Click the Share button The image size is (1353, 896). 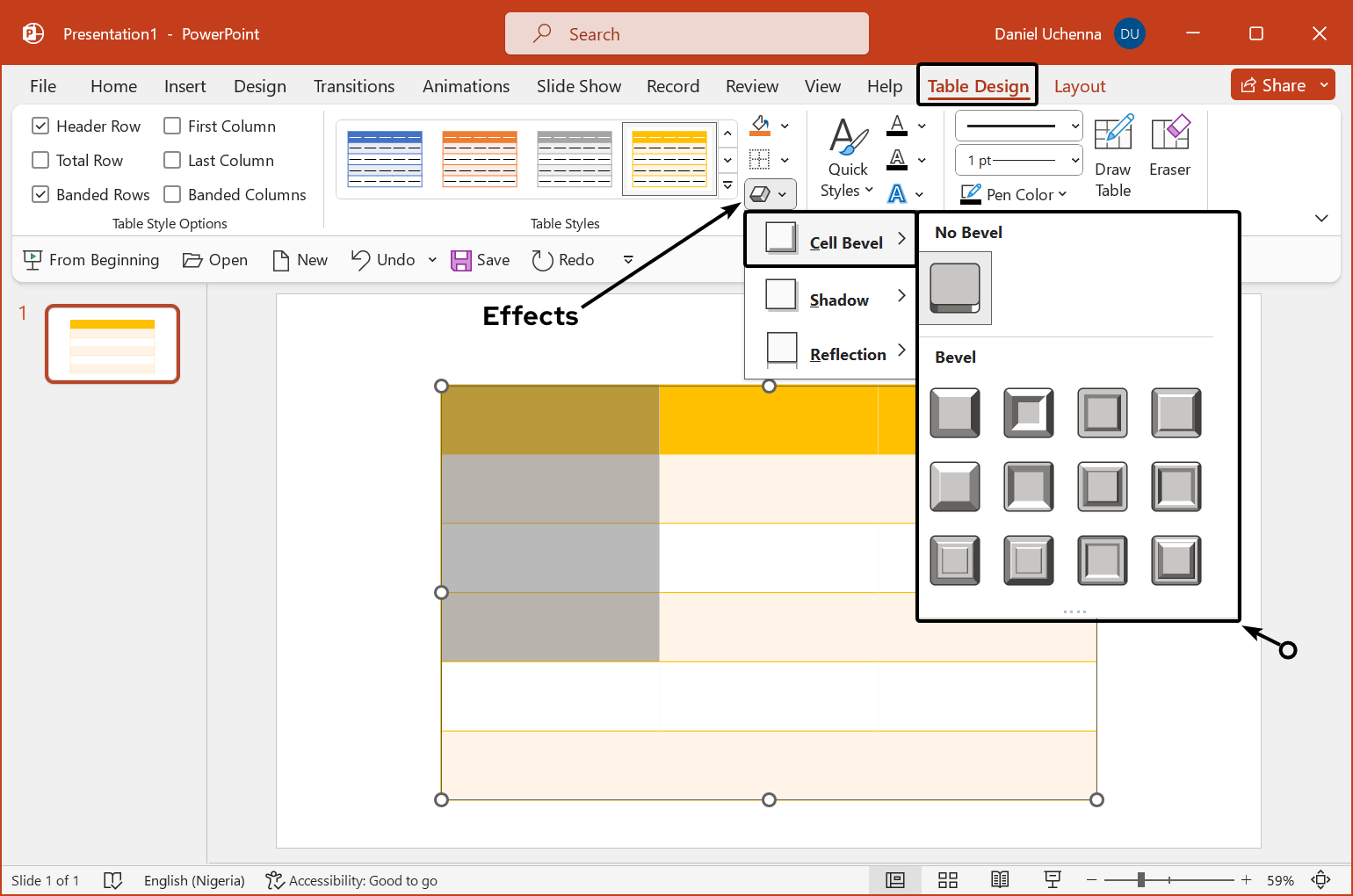pyautogui.click(x=1273, y=85)
